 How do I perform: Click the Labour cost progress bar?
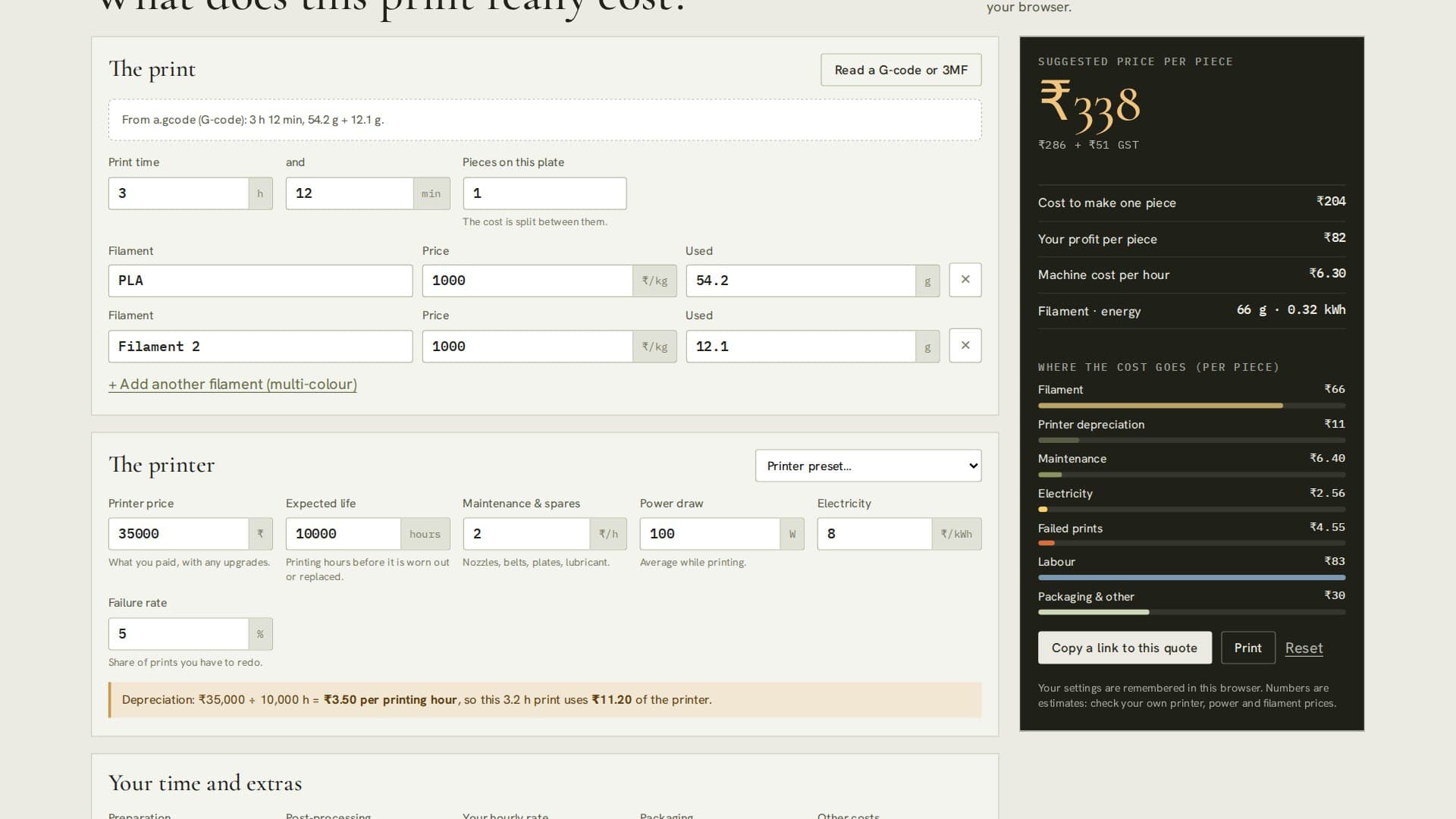(x=1191, y=578)
